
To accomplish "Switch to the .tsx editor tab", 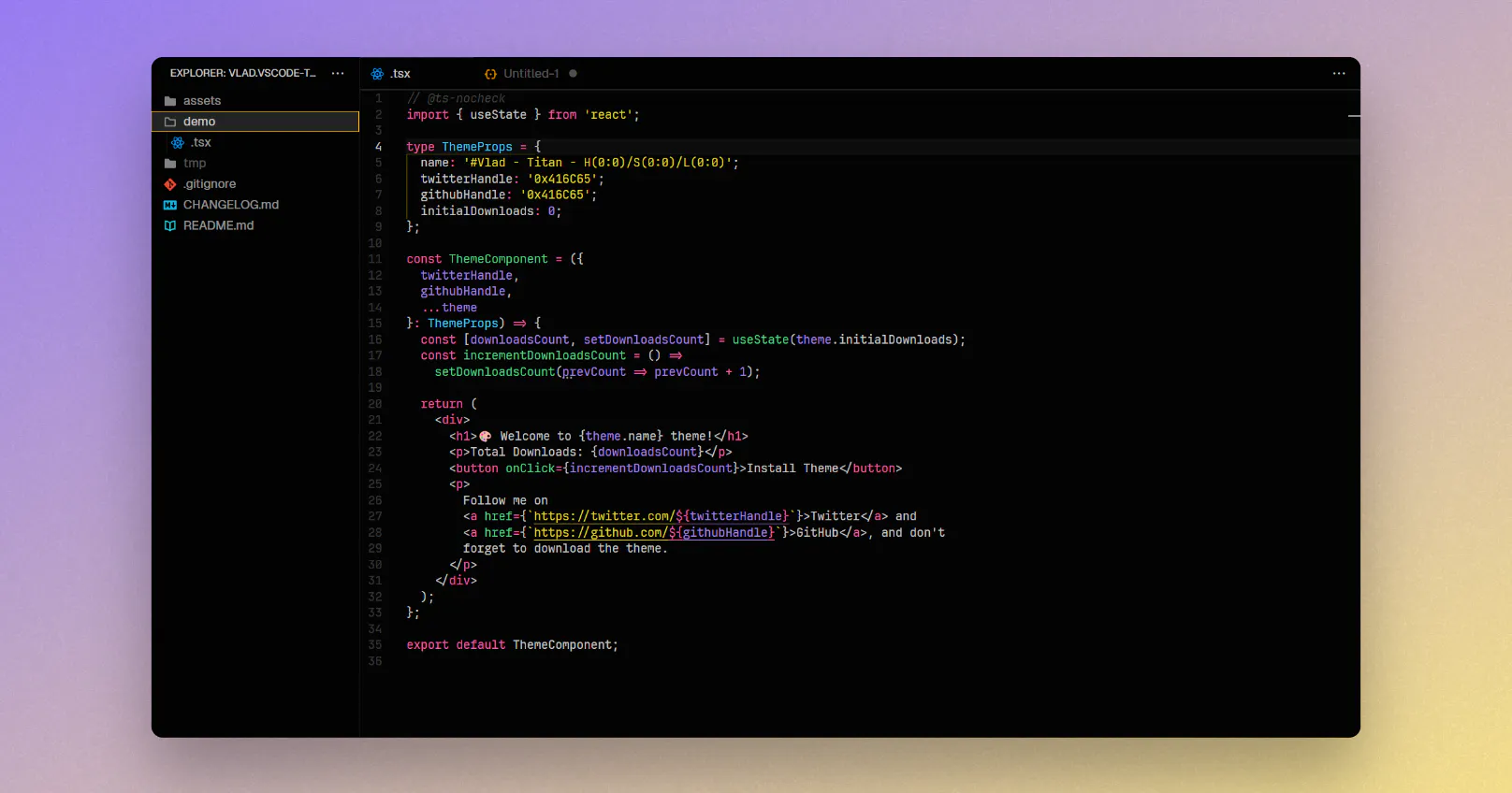I will [x=414, y=74].
